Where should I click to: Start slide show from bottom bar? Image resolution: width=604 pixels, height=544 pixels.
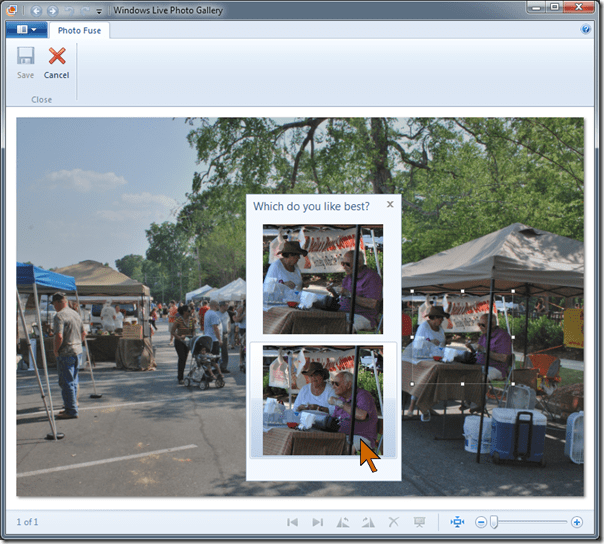(419, 522)
